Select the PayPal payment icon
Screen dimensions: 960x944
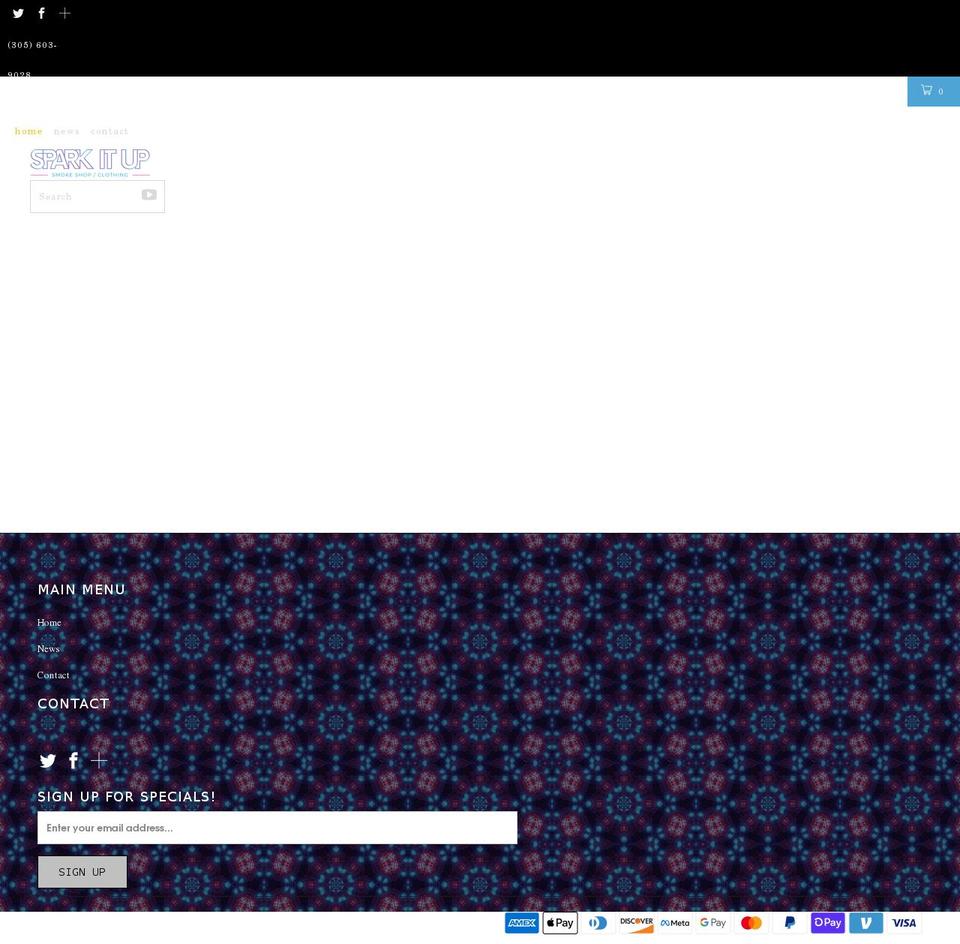pos(789,922)
